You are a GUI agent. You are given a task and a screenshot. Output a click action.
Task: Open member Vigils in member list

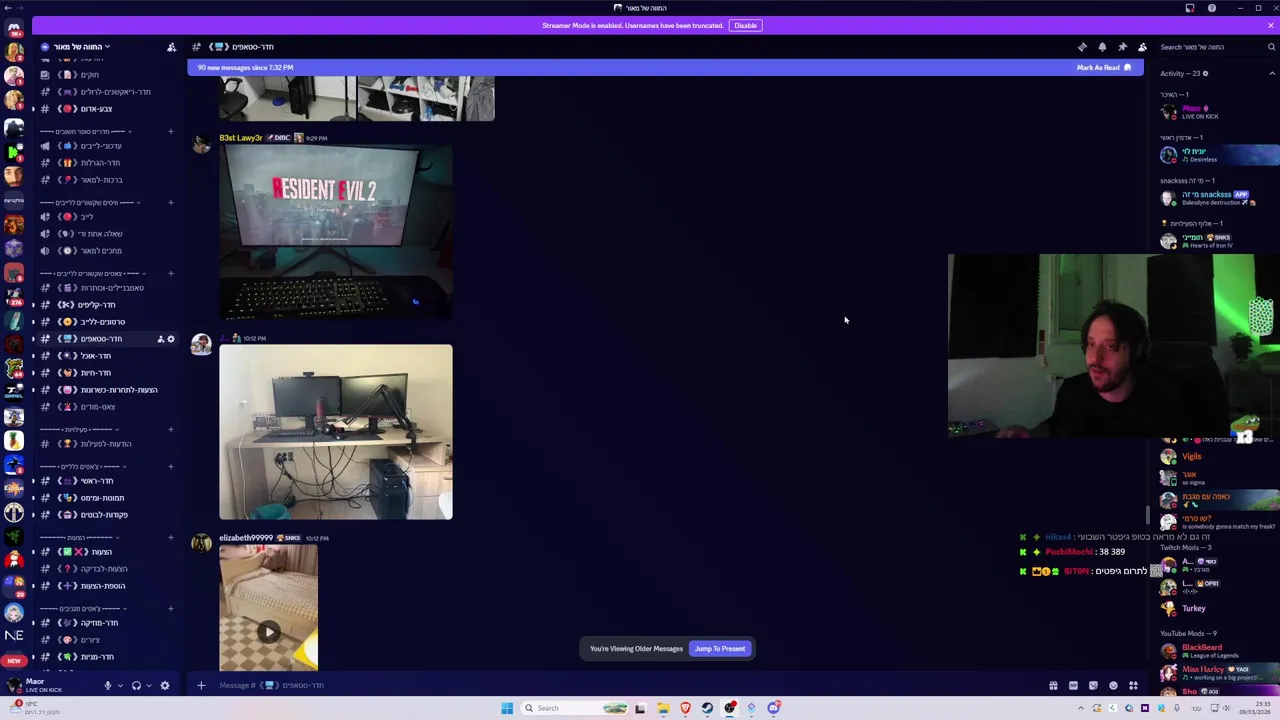tap(1215, 456)
